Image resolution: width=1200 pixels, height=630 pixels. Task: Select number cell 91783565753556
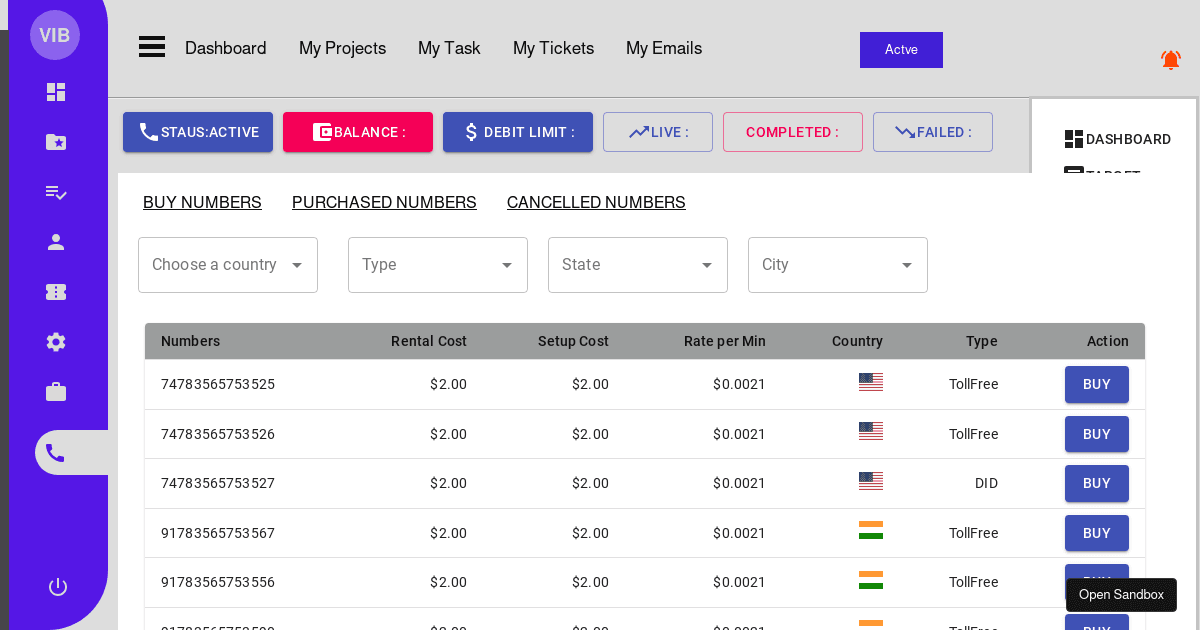click(218, 582)
